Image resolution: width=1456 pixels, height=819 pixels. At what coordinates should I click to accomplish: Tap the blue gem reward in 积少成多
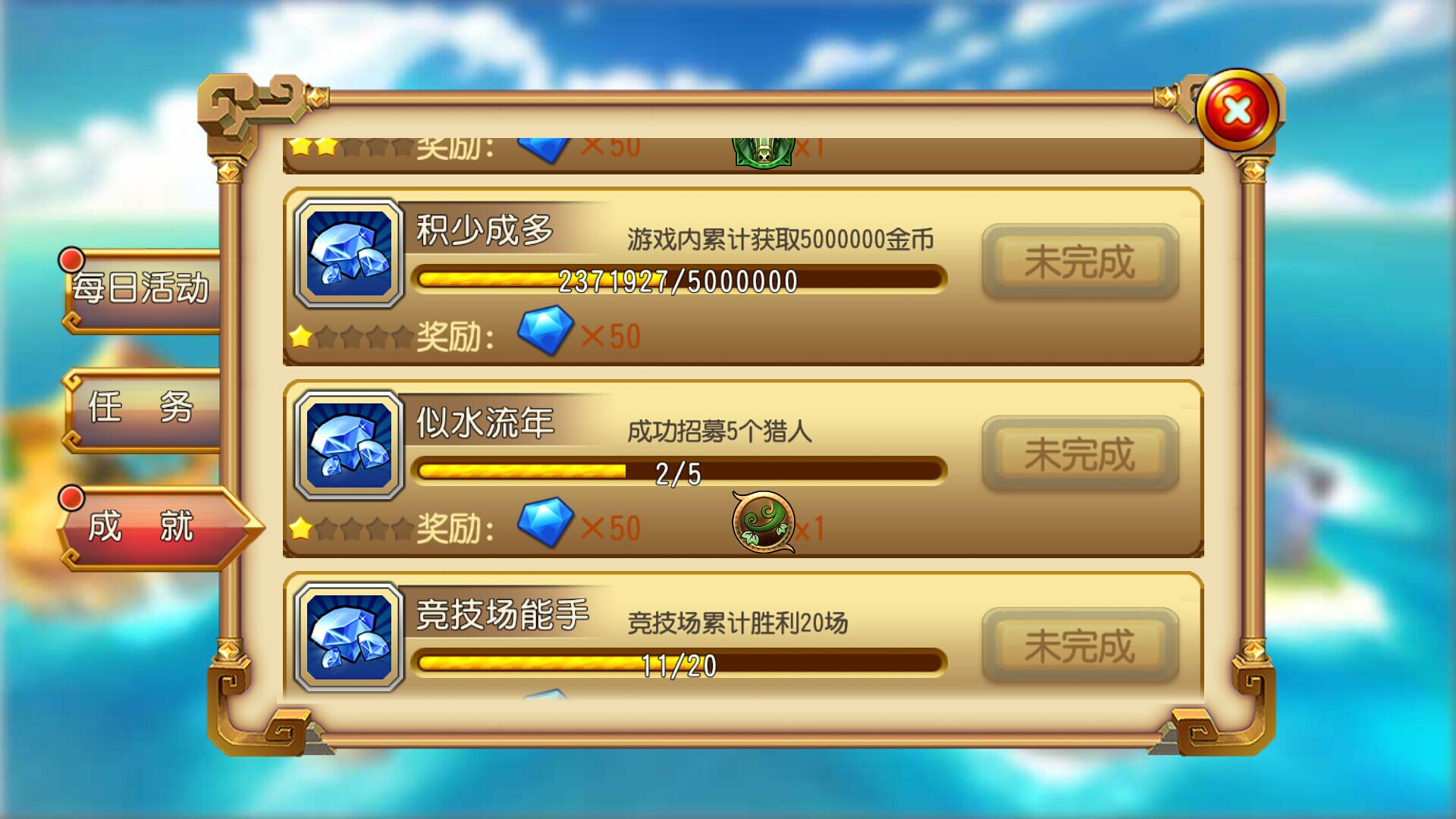(545, 331)
